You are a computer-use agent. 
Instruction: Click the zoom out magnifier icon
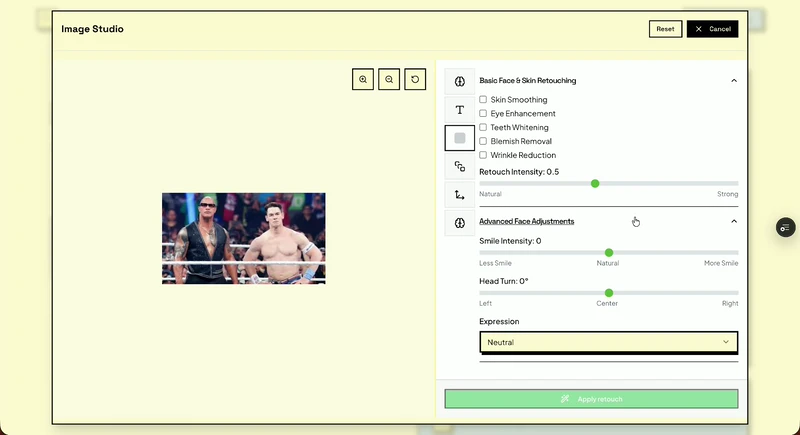[x=389, y=80]
